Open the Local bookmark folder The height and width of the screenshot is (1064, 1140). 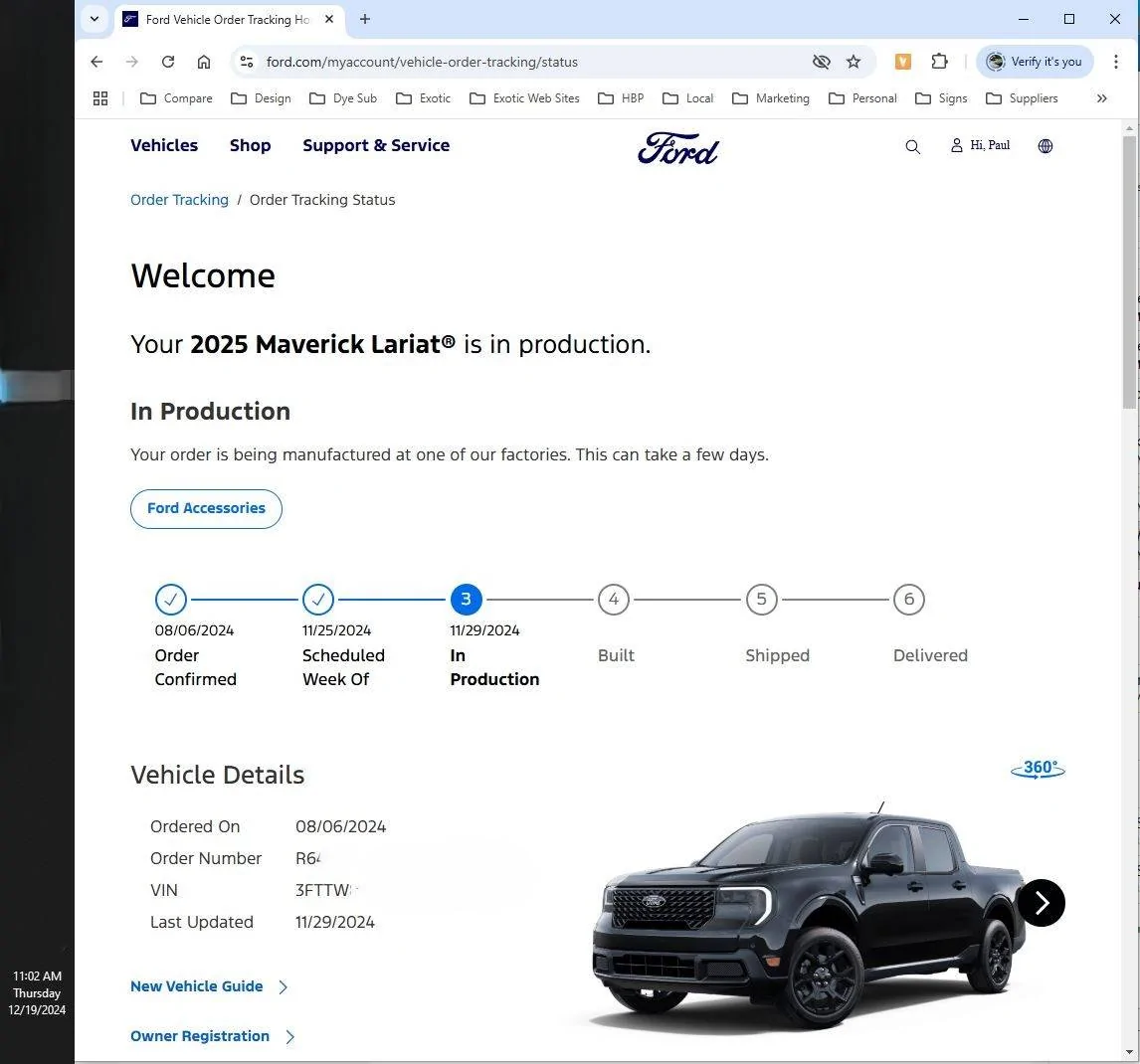(687, 98)
